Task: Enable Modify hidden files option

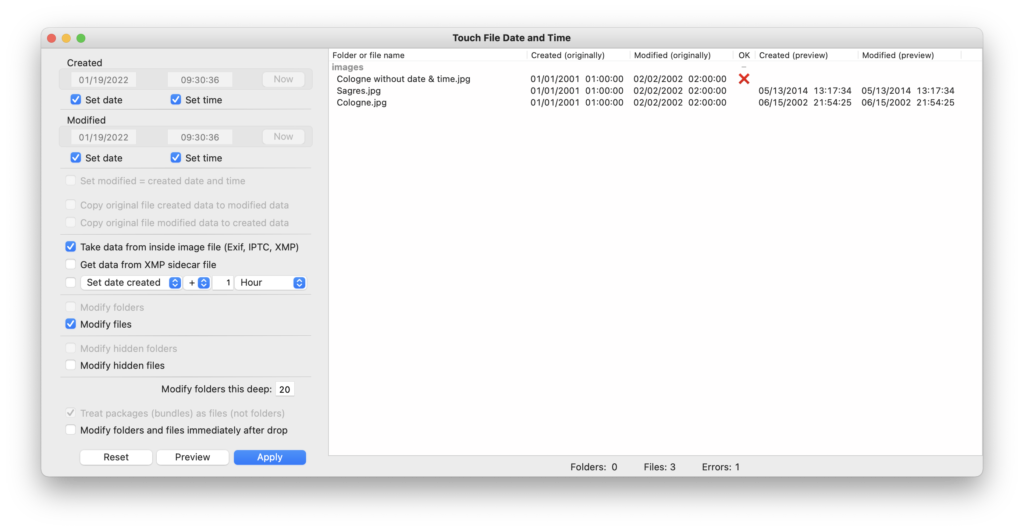Action: click(x=71, y=366)
